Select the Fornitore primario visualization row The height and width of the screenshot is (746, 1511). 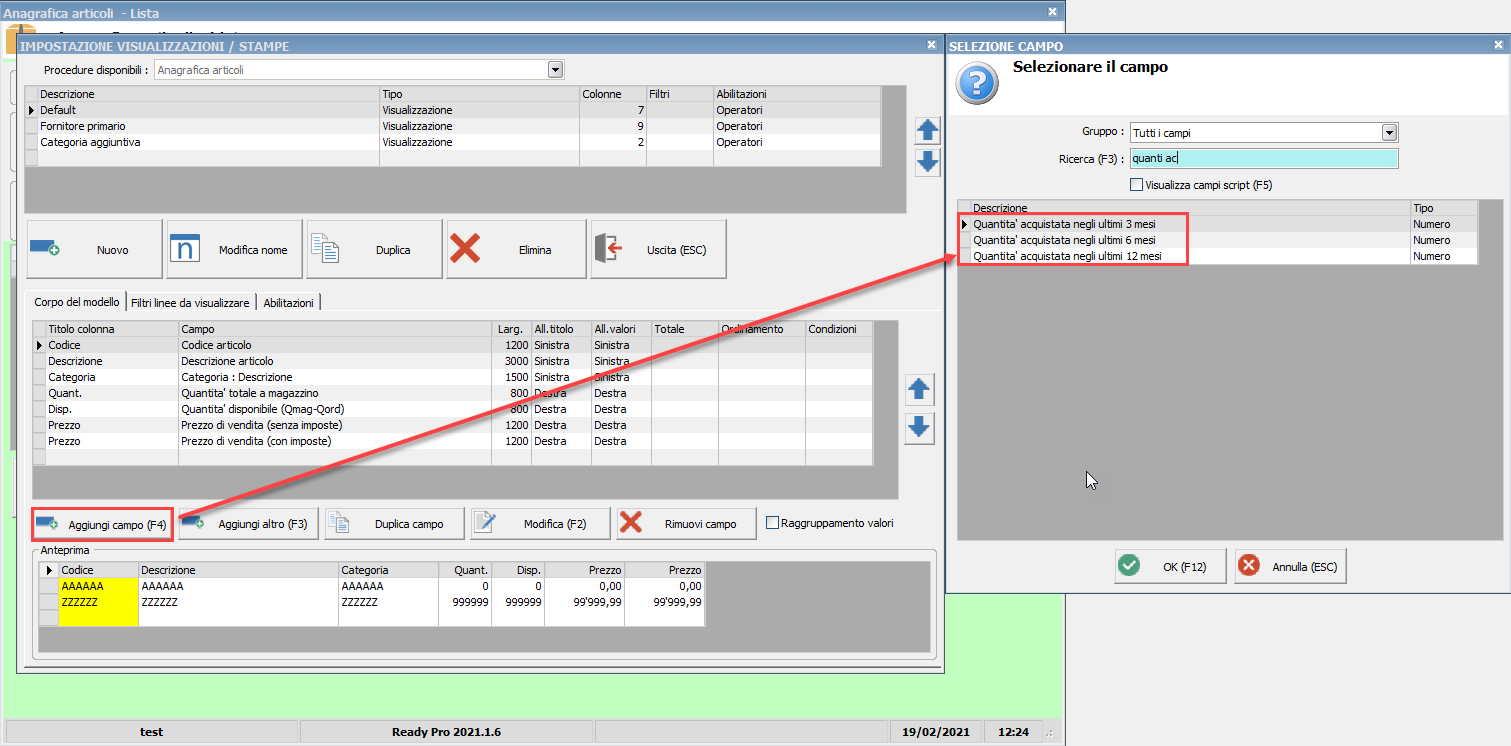453,126
